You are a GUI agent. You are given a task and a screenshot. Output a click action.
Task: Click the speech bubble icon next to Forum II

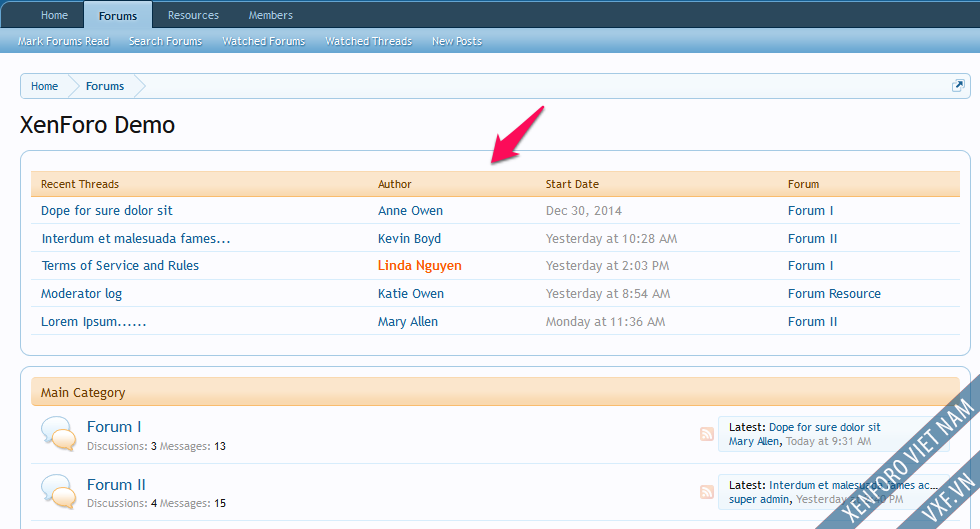click(59, 491)
